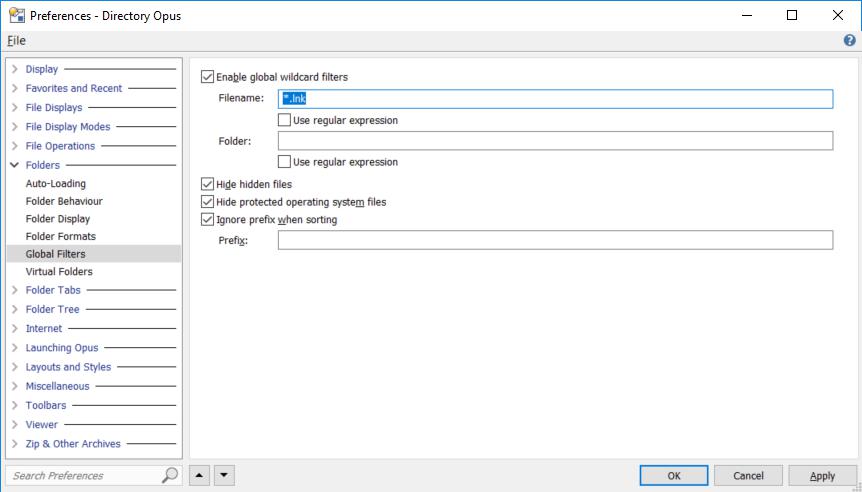
Task: Click the Filename filter input field
Action: tap(555, 99)
